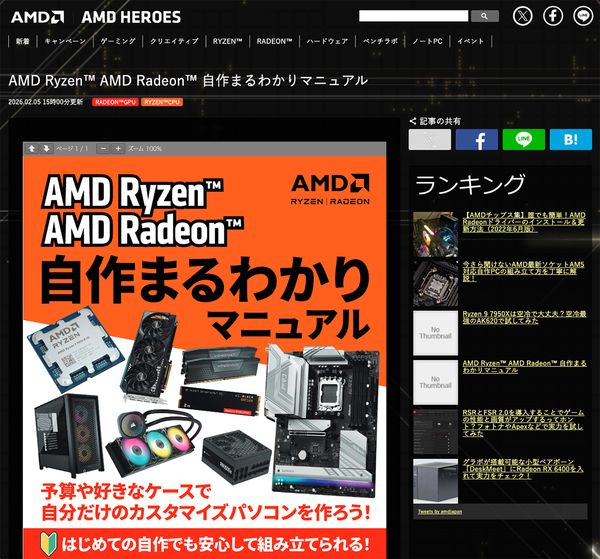Open the AMD logo in the site header
The width and height of the screenshot is (600, 559).
[x=38, y=17]
